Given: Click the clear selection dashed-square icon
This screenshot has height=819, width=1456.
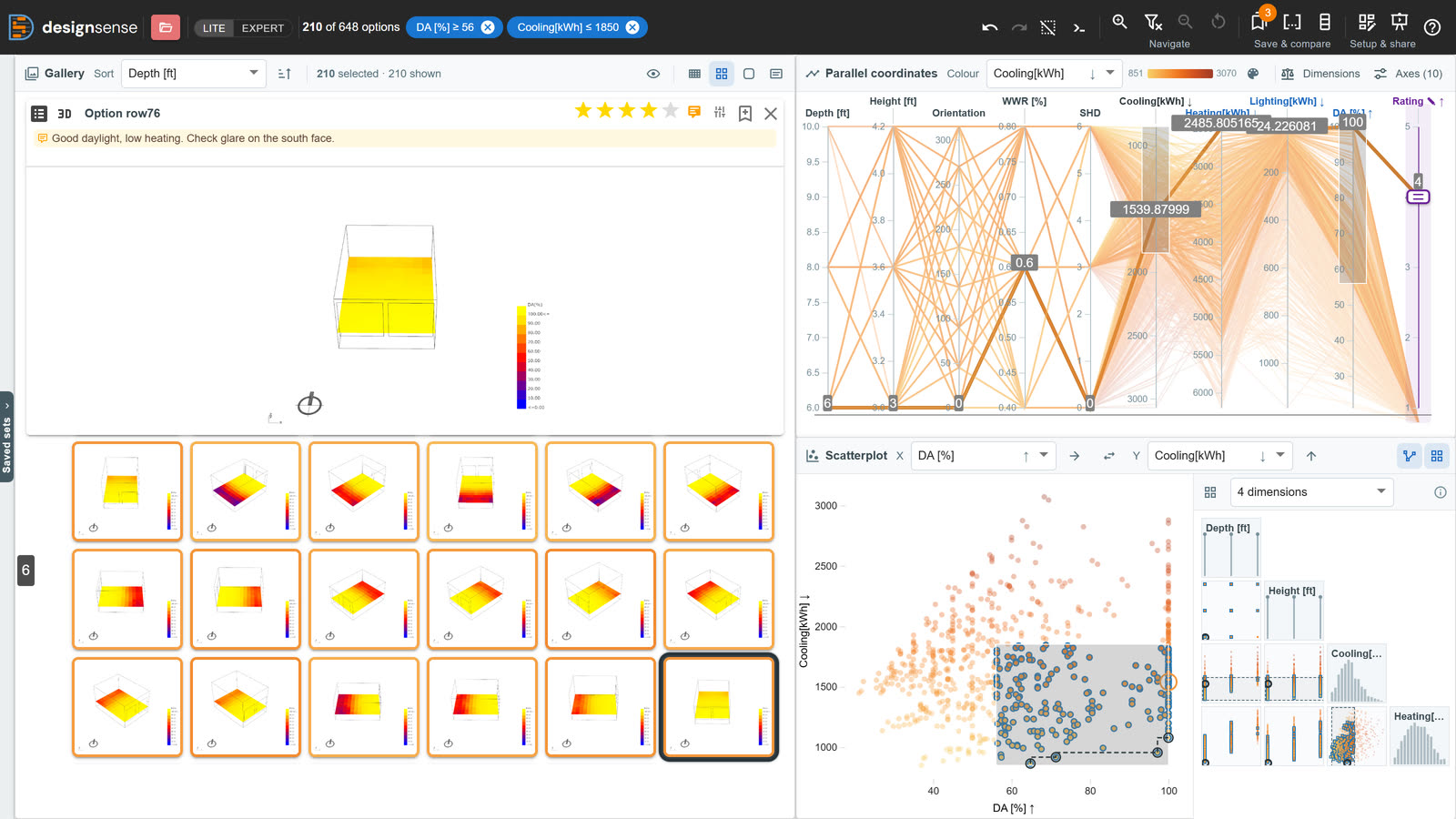Looking at the screenshot, I should coord(1048,27).
